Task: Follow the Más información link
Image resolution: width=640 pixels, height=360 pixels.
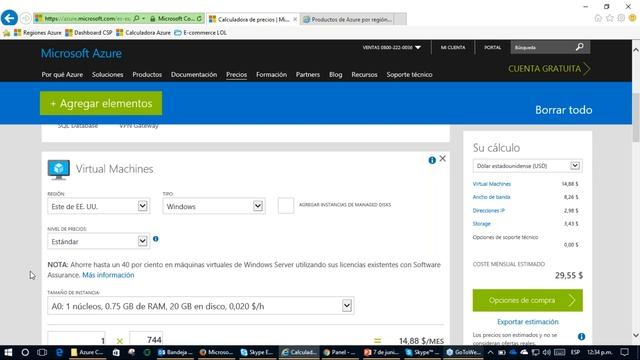Action: pos(108,275)
